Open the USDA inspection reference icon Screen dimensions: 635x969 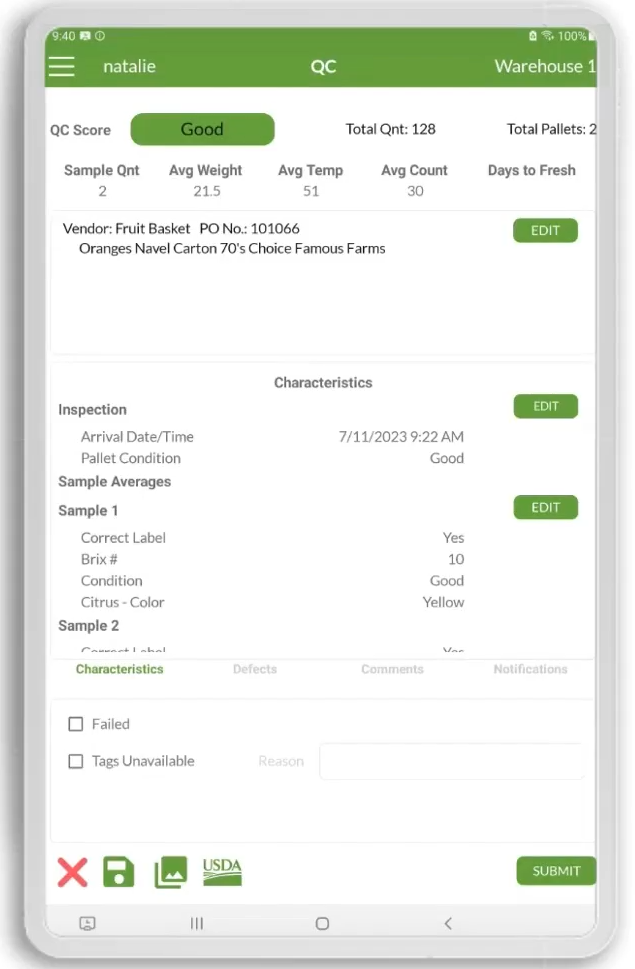tap(222, 872)
